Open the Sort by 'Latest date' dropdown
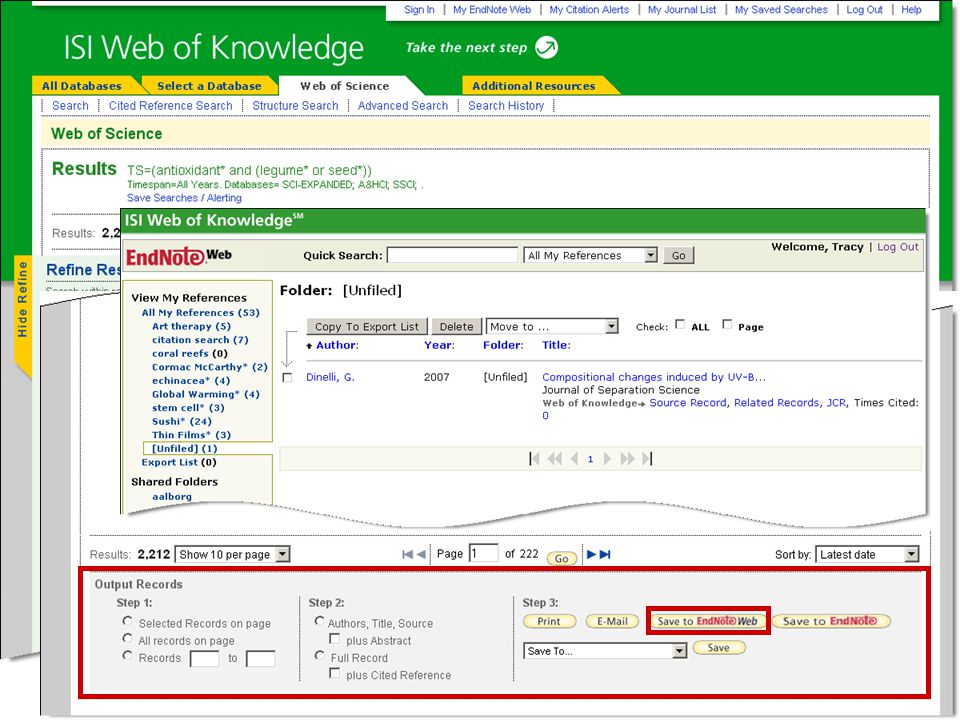Image resolution: width=960 pixels, height=720 pixels. coord(868,555)
